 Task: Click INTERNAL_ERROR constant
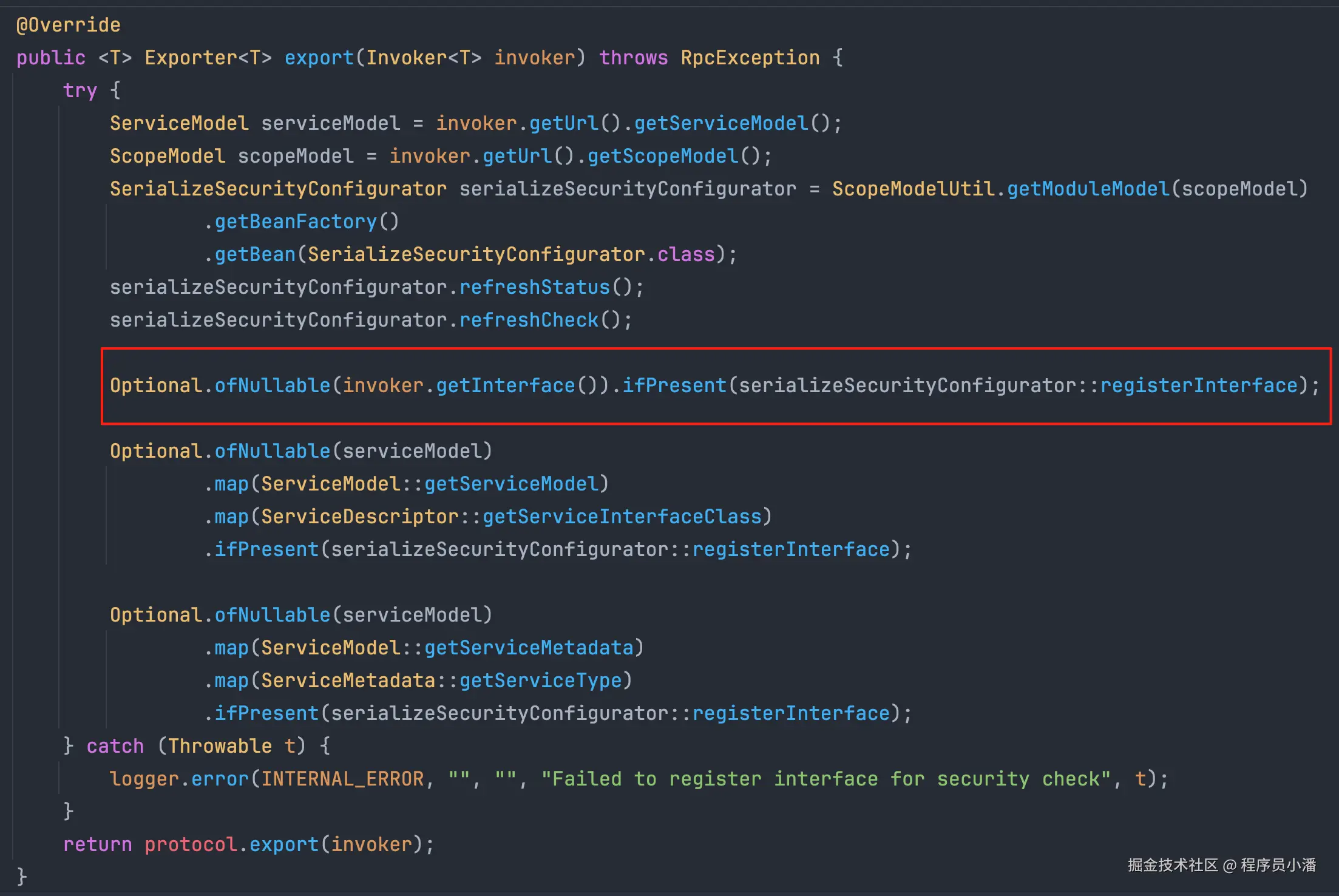click(x=343, y=779)
